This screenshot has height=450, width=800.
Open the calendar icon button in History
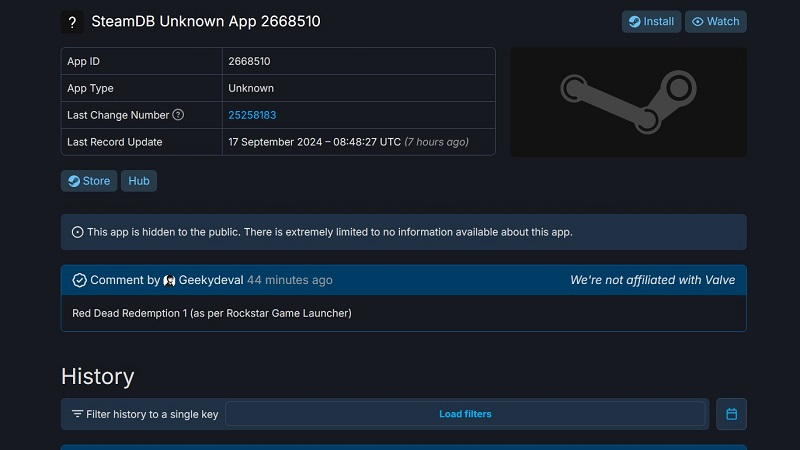coord(731,414)
